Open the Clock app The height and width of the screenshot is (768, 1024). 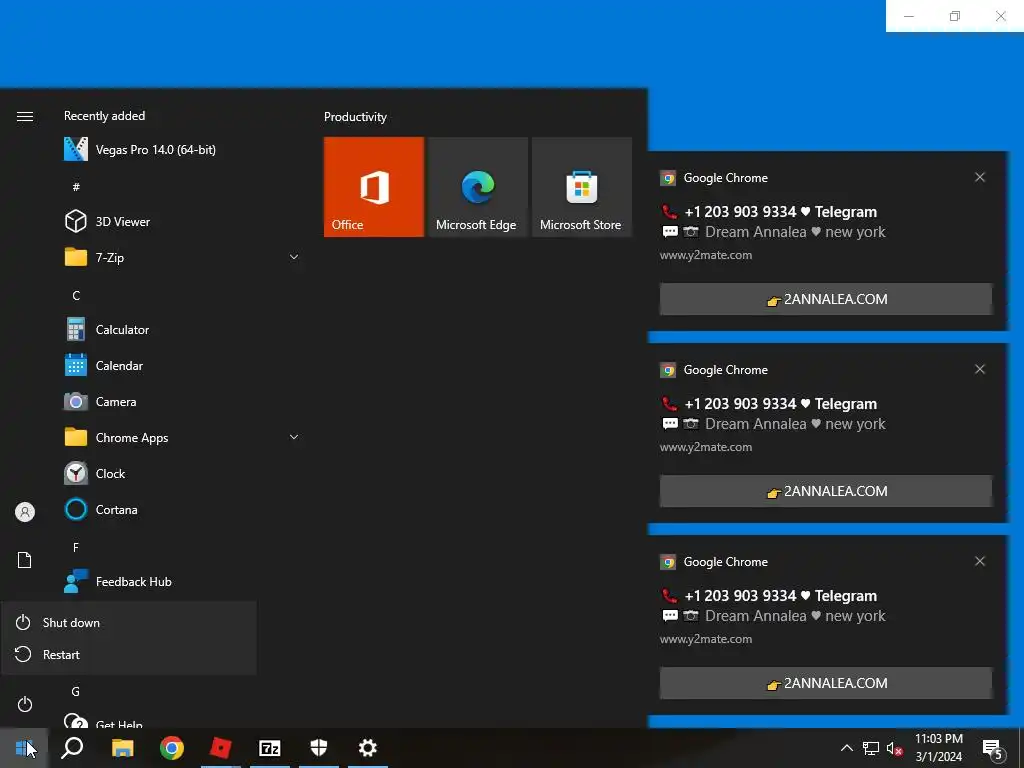[182, 473]
